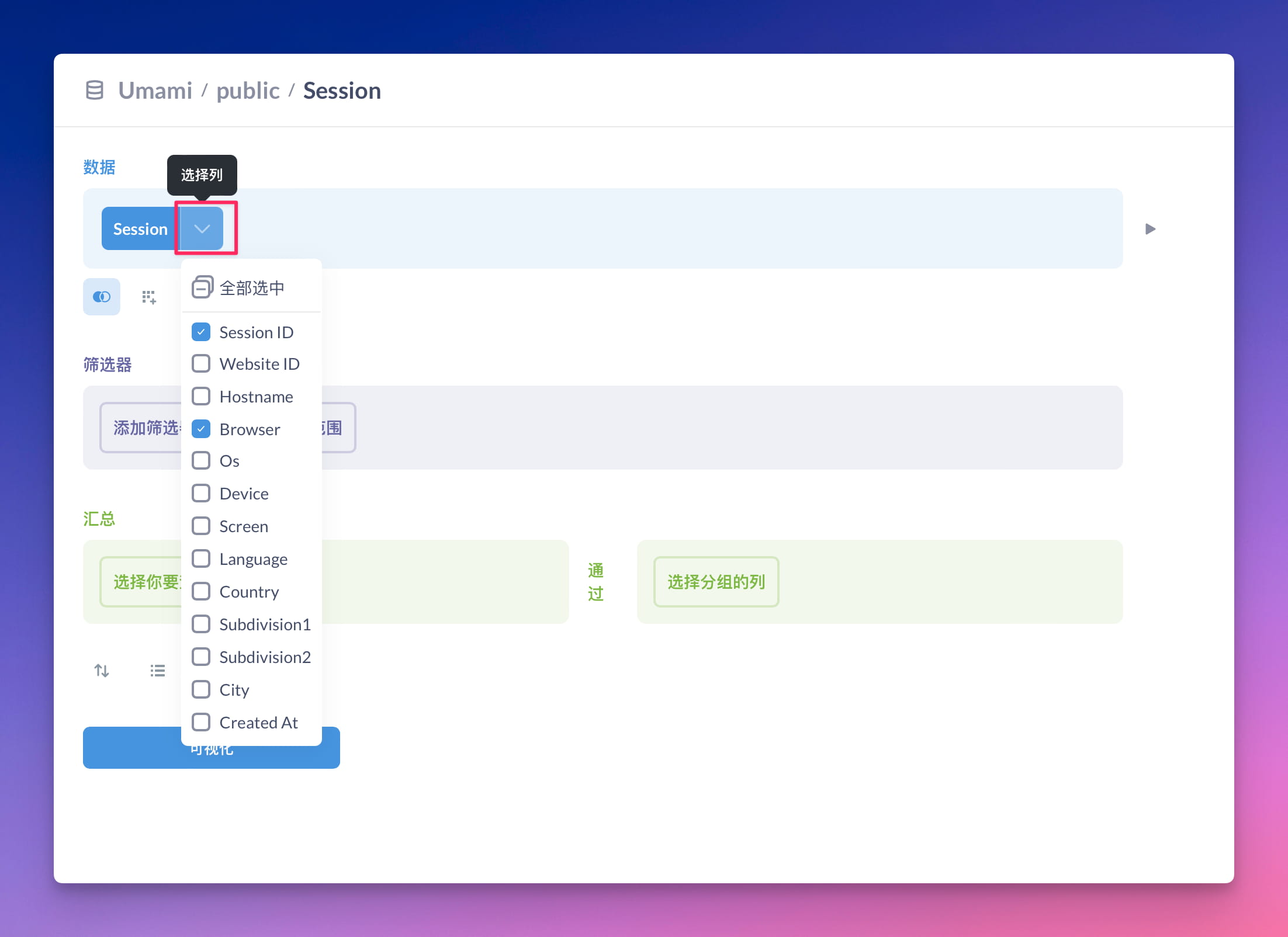Click the database icon beside Umami
The image size is (1288, 937).
click(x=95, y=91)
